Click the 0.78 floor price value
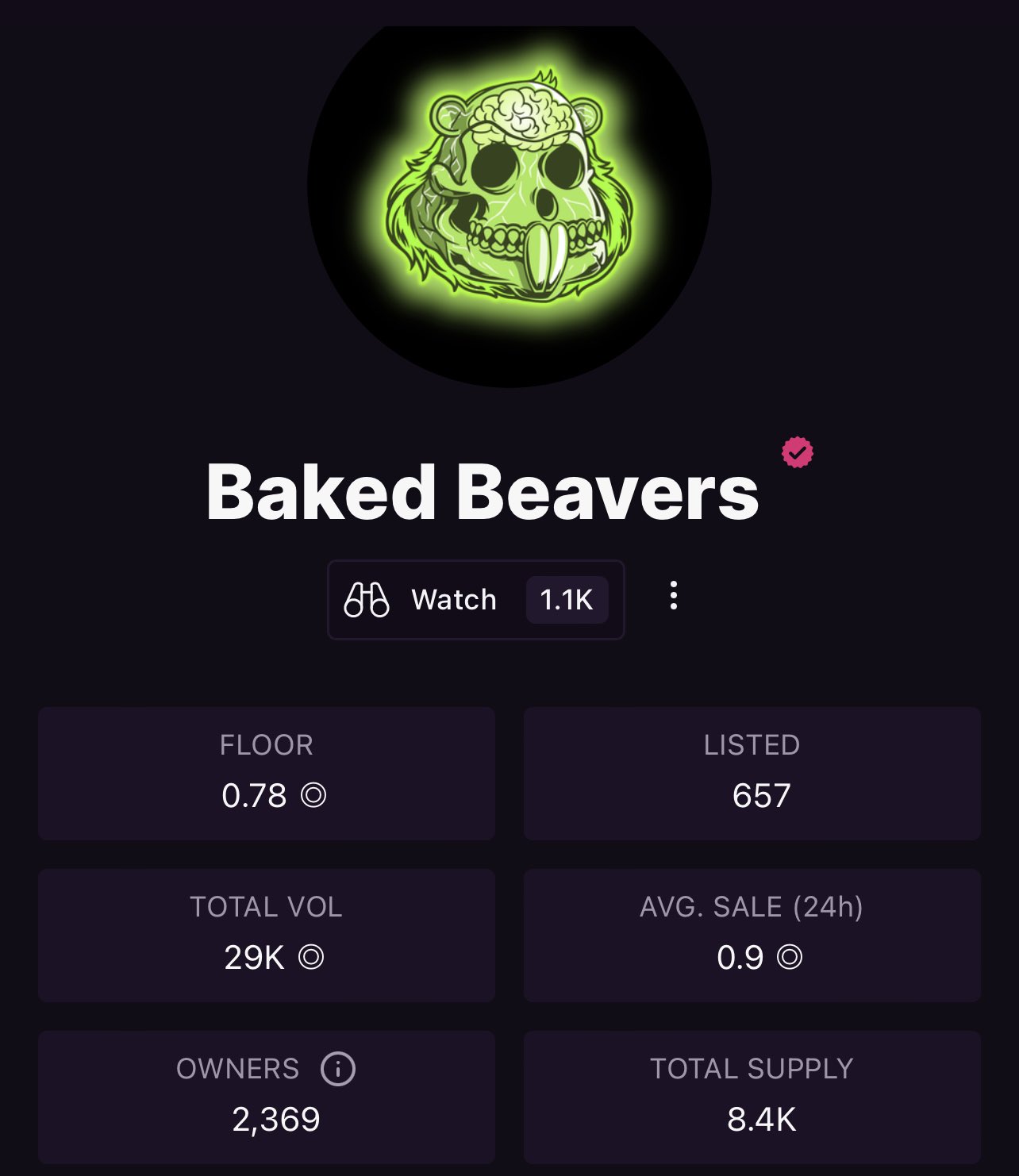This screenshot has height=1176, width=1019. click(254, 795)
